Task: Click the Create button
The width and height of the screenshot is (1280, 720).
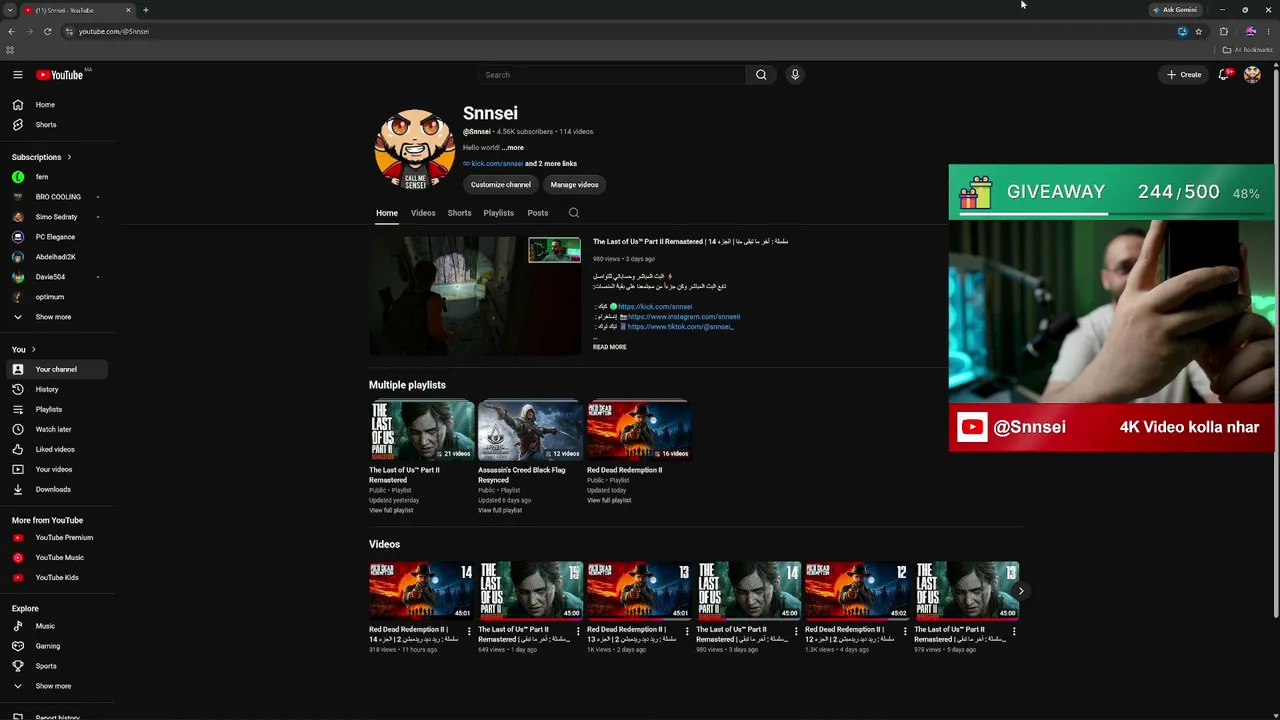Action: (x=1184, y=75)
